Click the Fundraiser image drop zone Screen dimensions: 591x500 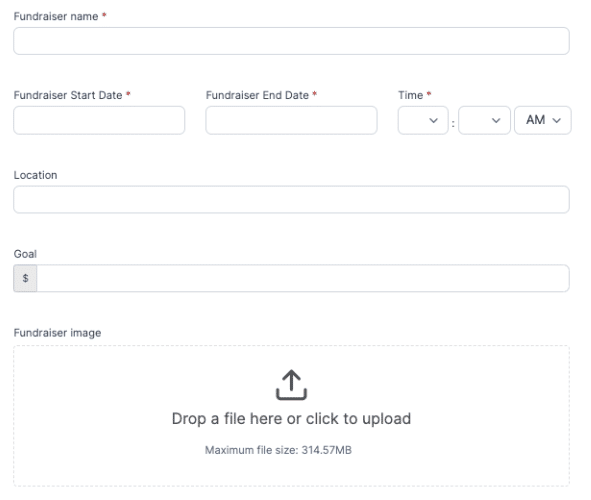291,416
